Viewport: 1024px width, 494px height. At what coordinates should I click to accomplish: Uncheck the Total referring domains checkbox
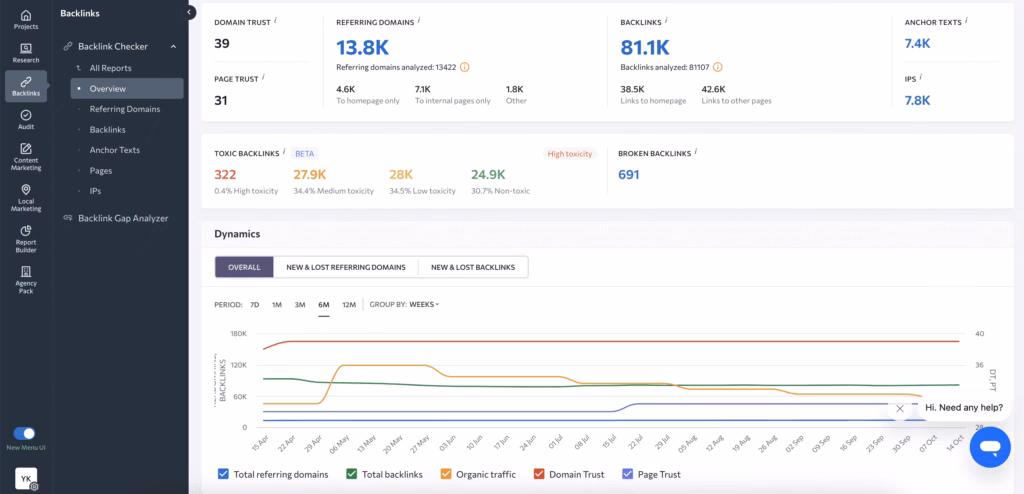(x=223, y=474)
